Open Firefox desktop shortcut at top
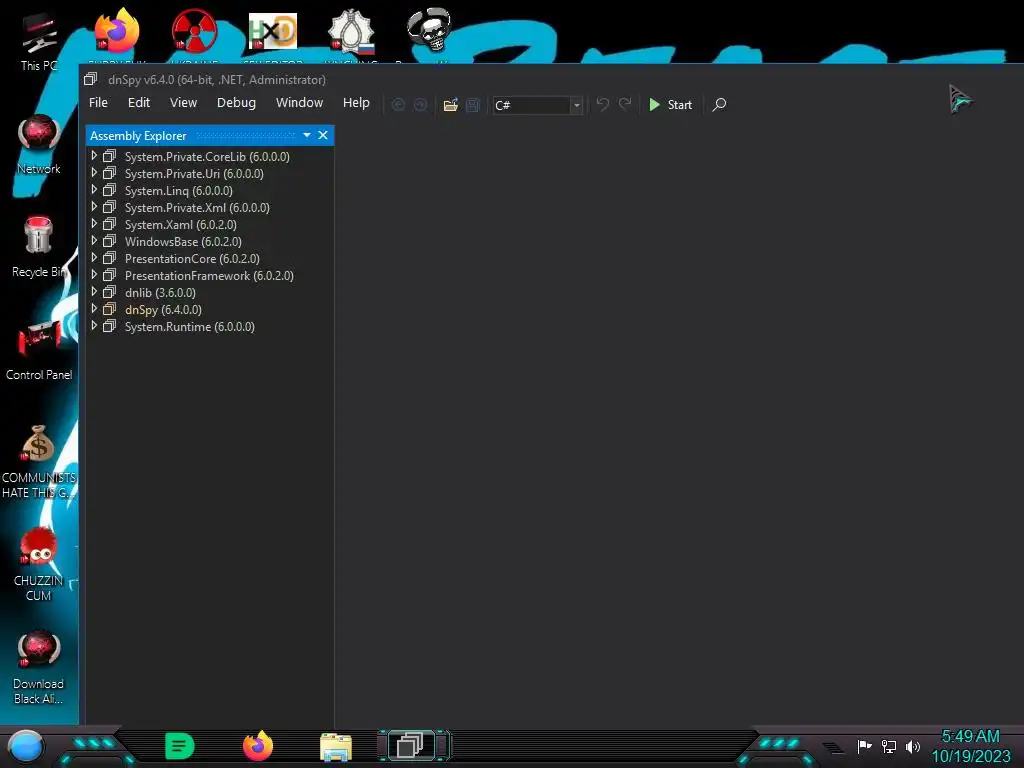The height and width of the screenshot is (768, 1024). coord(116,31)
